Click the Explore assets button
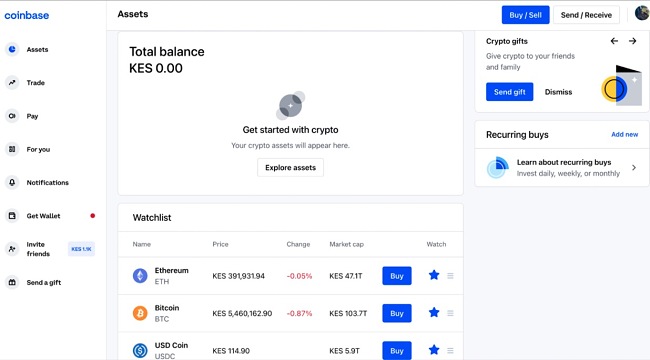This screenshot has width=650, height=360. tap(291, 168)
